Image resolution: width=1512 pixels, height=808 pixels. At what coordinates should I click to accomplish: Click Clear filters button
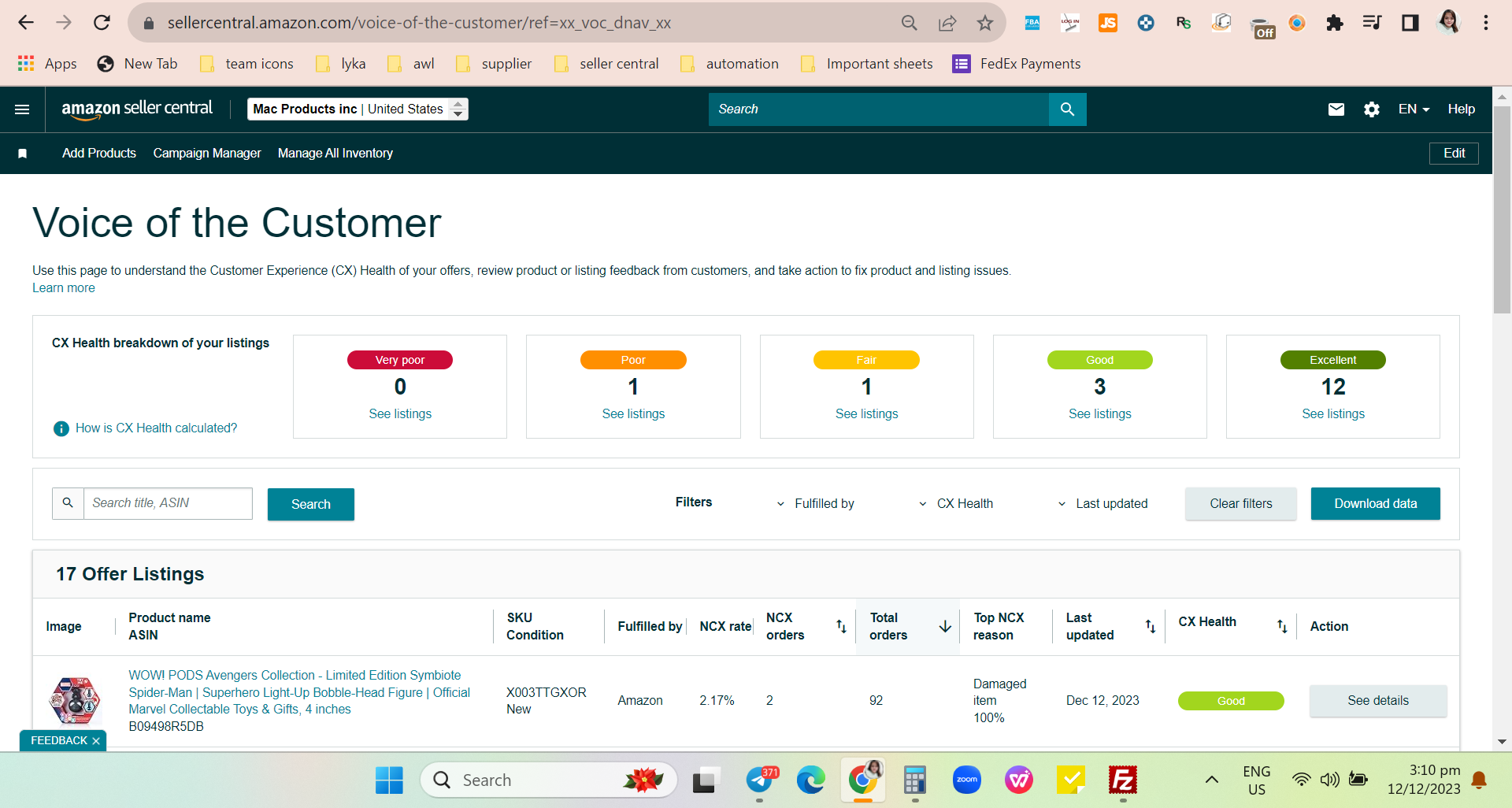click(1241, 504)
